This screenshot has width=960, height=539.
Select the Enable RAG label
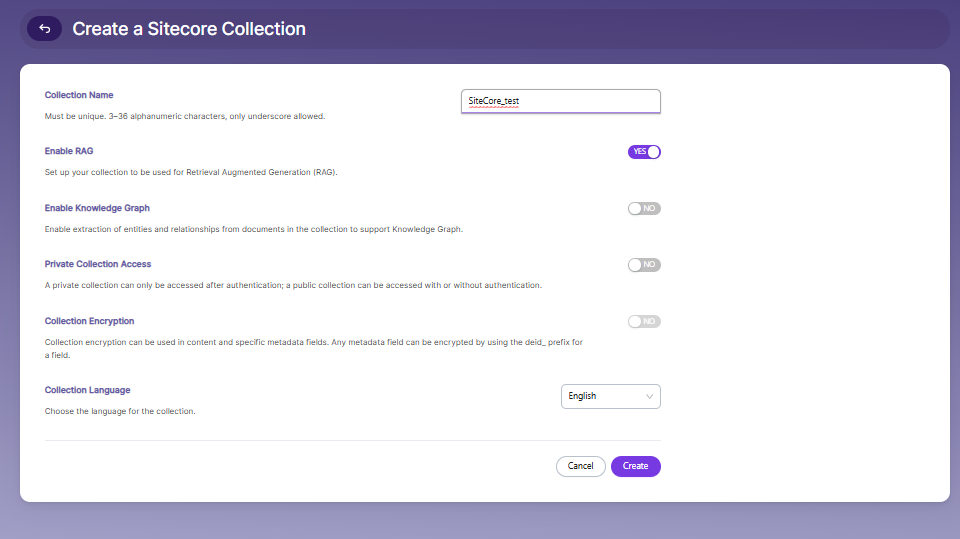pos(69,151)
